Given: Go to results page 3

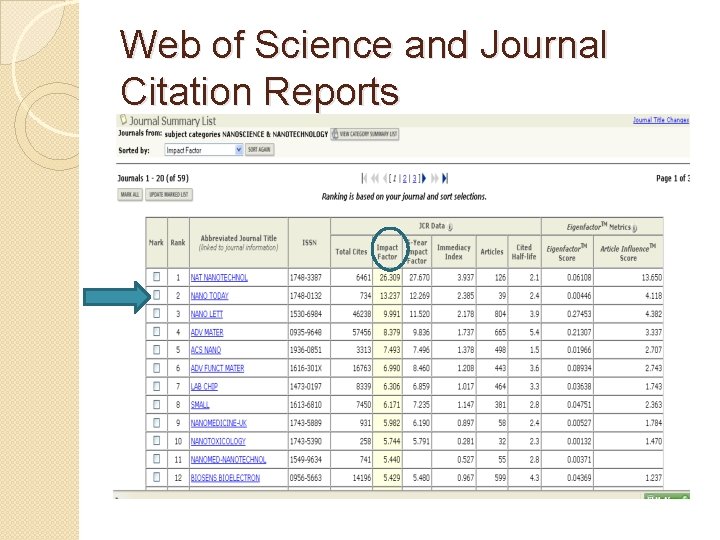Looking at the screenshot, I should pyautogui.click(x=414, y=179).
